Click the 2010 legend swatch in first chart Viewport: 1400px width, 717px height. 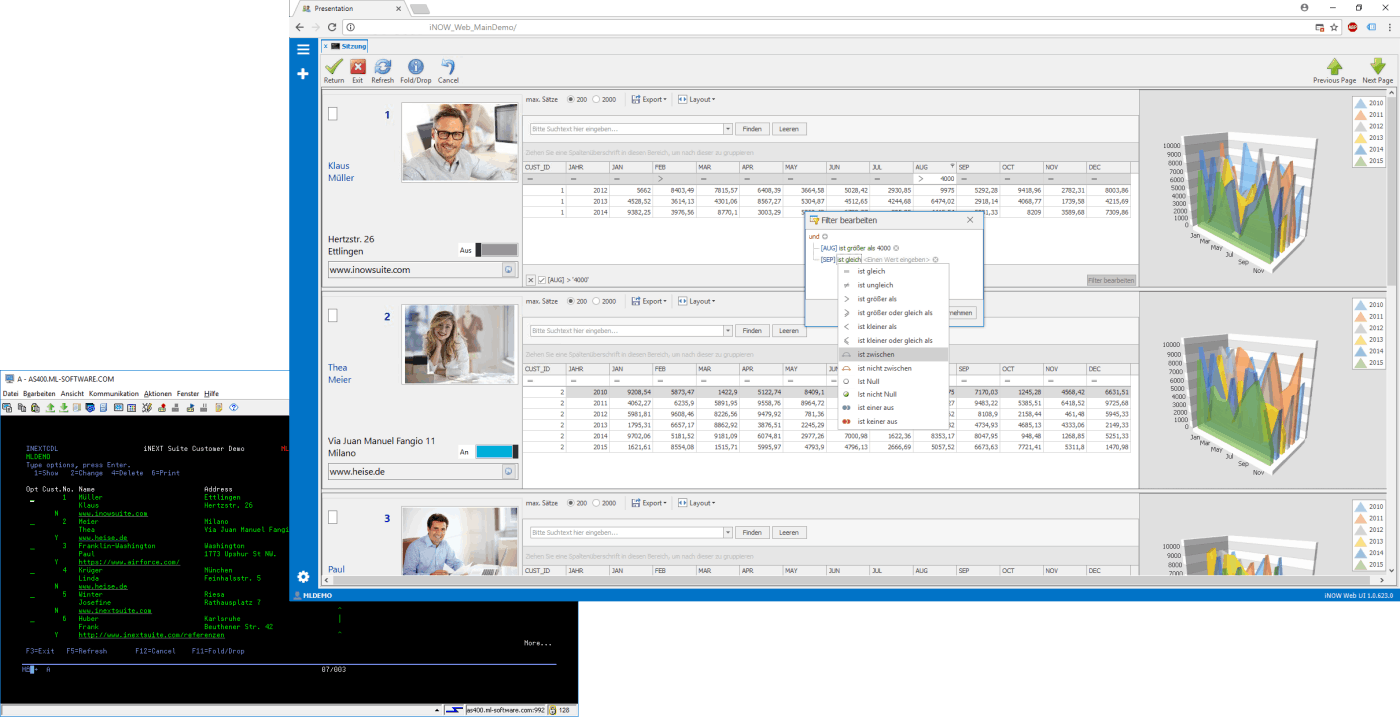pyautogui.click(x=1360, y=104)
